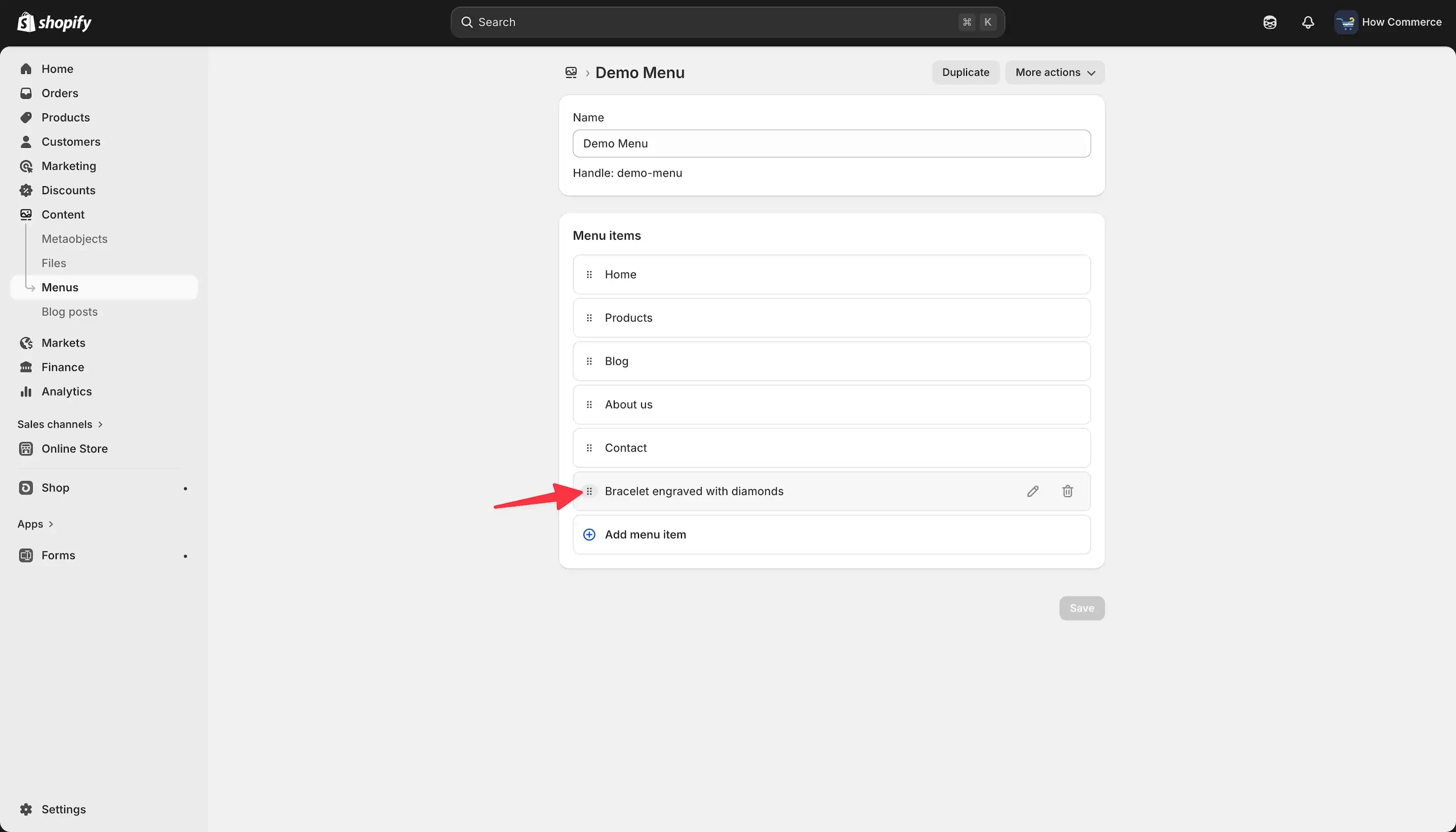Expand the Apps section
The image size is (1456, 832).
[35, 524]
